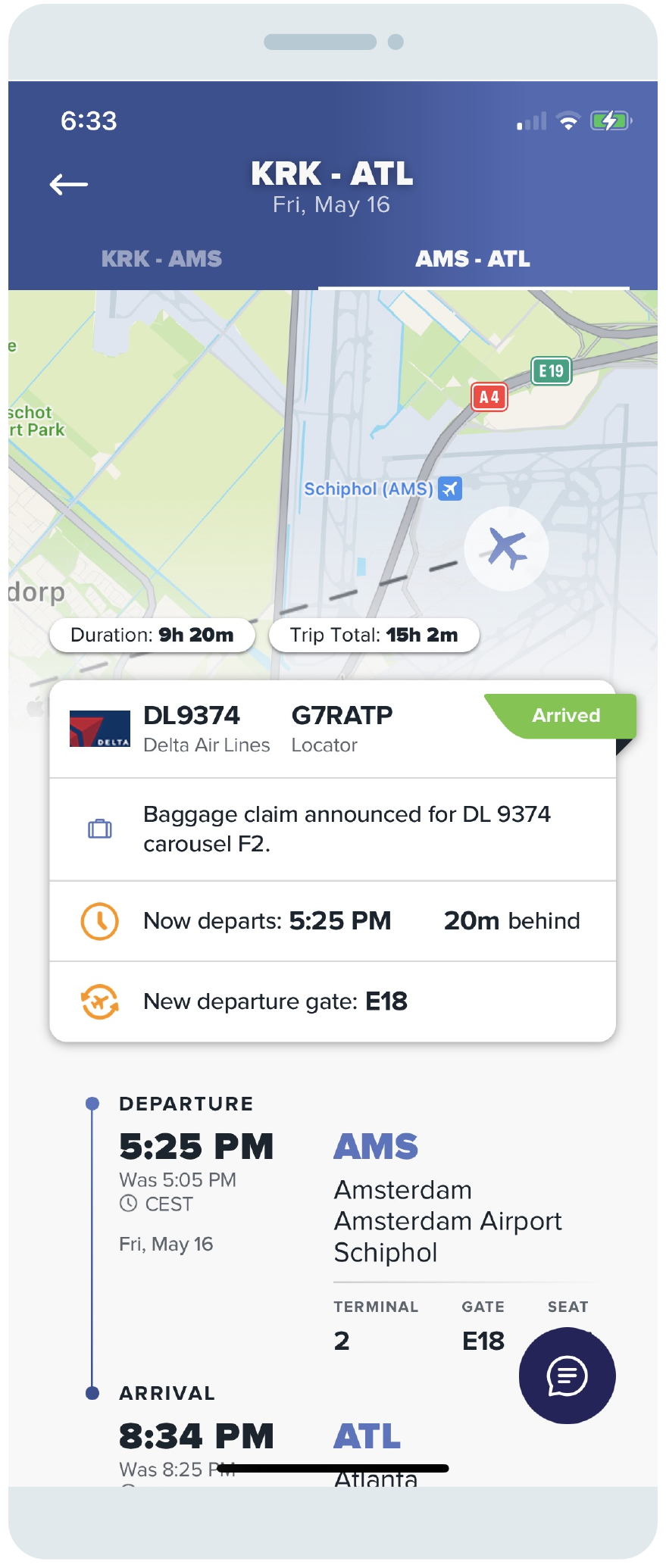This screenshot has height=1568, width=666.
Task: Tap the New departure gate E18 row
Action: coord(333,1001)
